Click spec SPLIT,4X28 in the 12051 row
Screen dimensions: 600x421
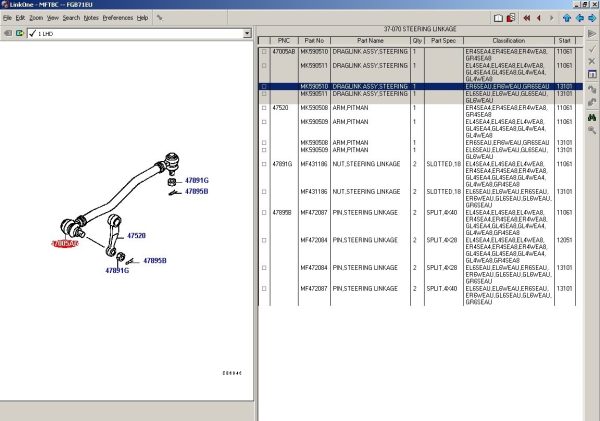442,240
